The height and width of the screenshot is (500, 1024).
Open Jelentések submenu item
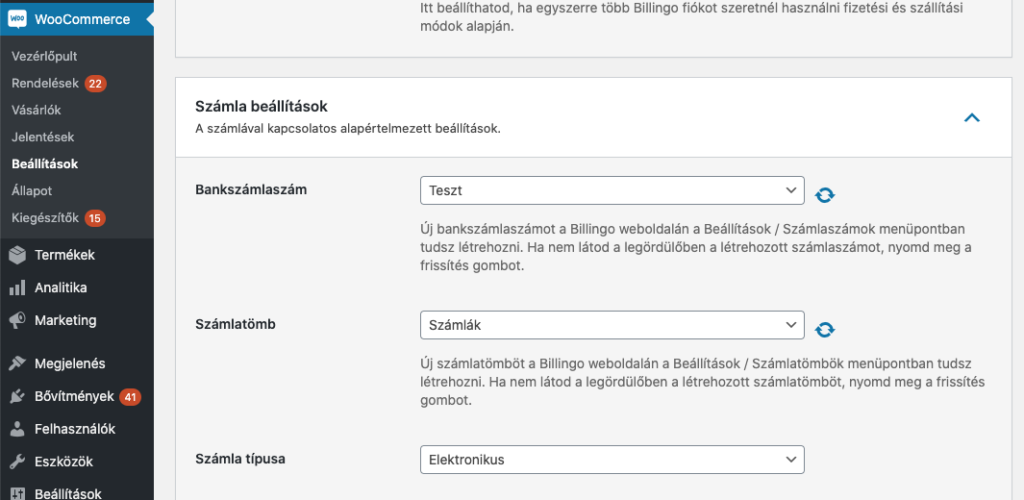(42, 138)
